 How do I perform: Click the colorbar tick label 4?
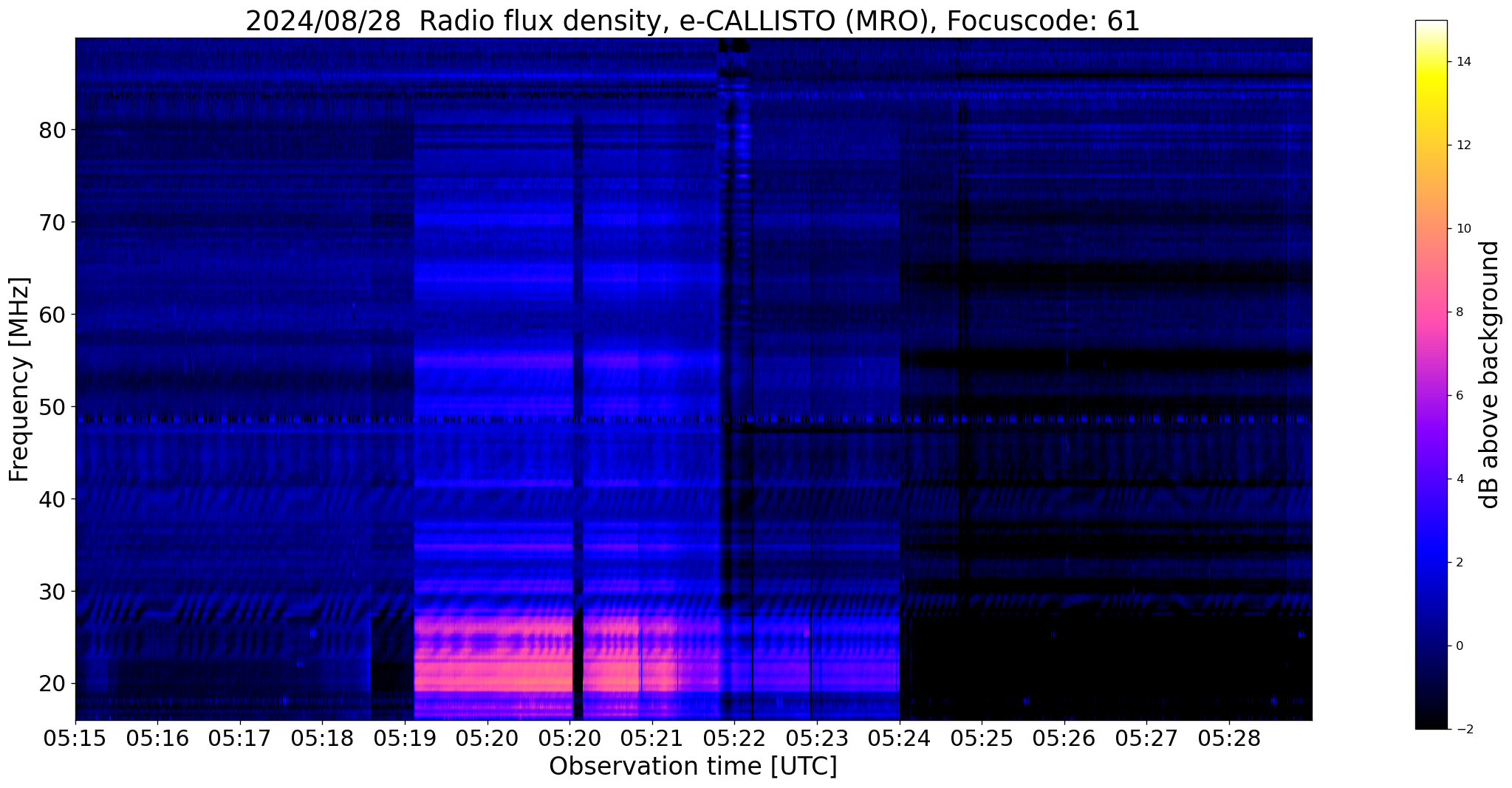click(1459, 479)
